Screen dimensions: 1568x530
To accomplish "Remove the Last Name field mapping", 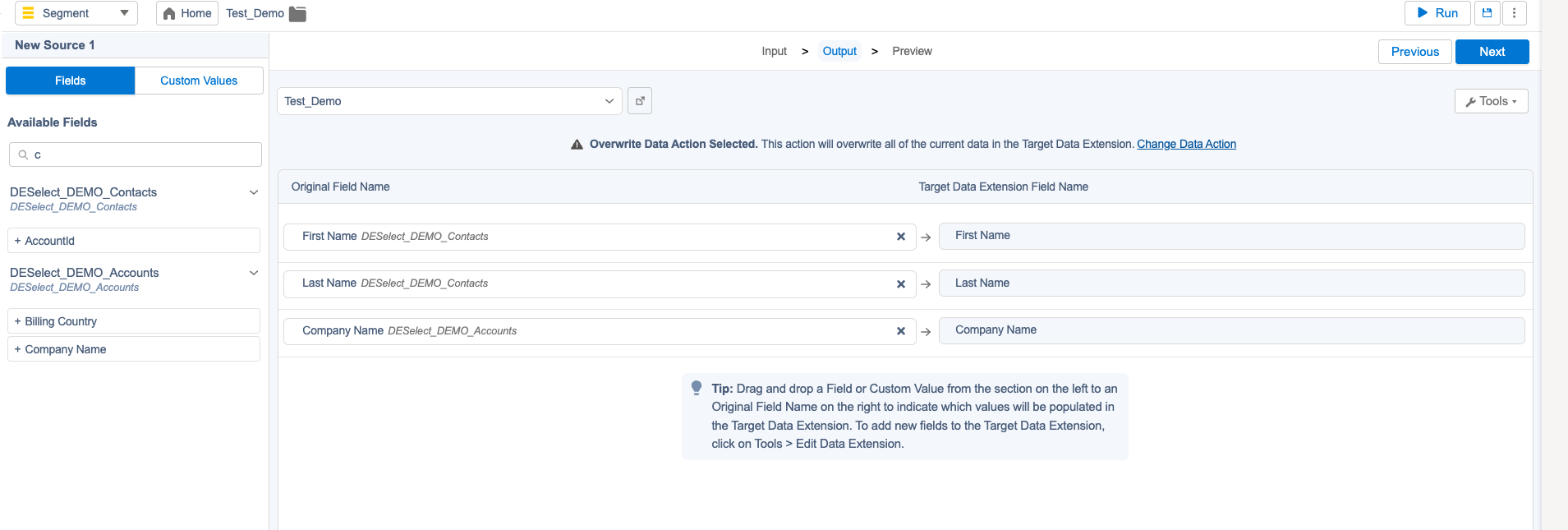I will click(901, 284).
